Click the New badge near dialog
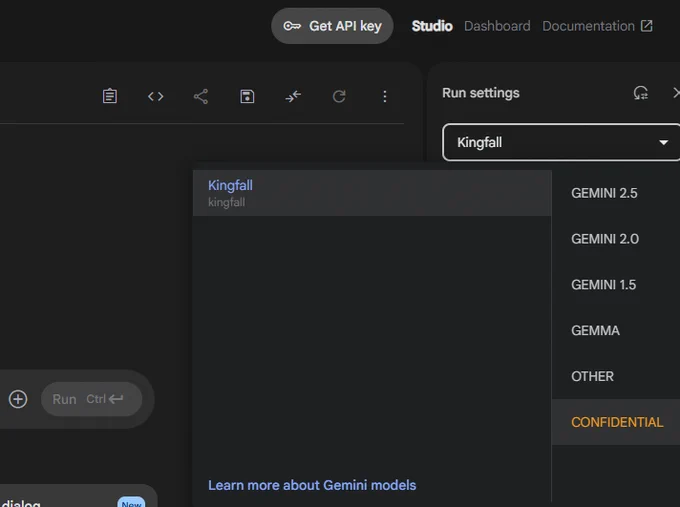Viewport: 680px width, 507px height. 131,502
